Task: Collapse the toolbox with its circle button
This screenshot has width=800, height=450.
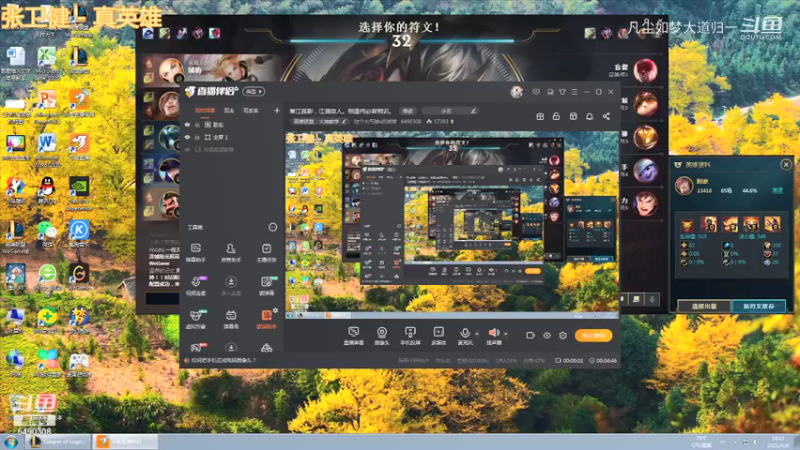Action: click(x=273, y=227)
